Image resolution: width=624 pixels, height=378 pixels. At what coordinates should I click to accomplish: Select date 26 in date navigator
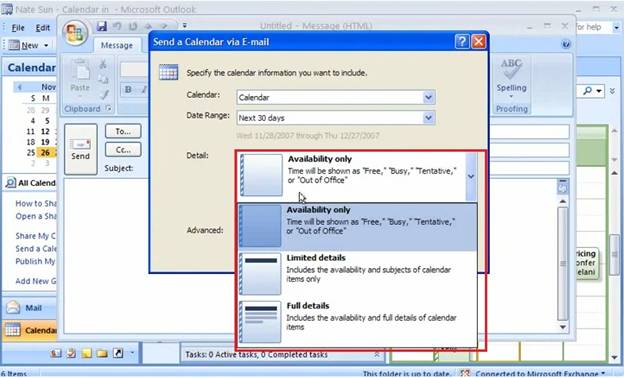point(45,152)
